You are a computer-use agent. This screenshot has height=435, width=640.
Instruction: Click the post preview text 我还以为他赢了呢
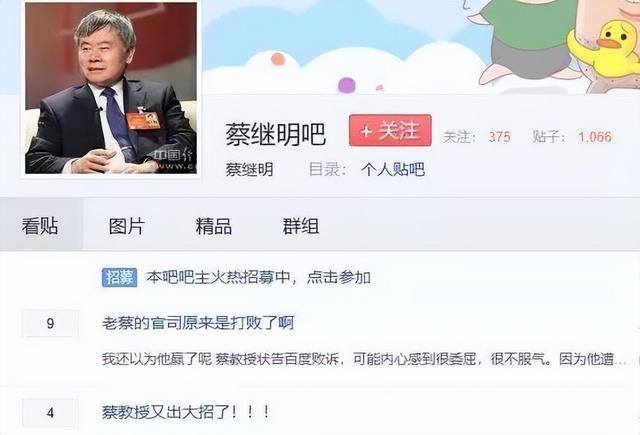[x=157, y=360]
